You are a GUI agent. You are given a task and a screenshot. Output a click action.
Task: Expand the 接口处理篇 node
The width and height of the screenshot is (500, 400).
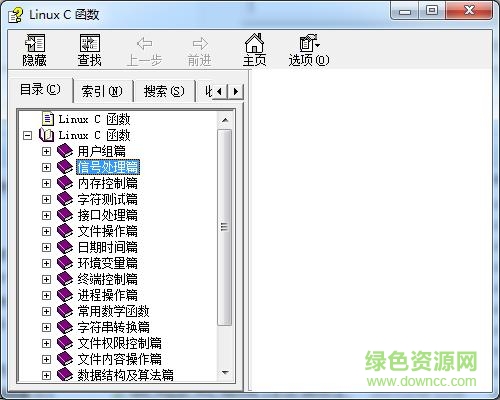tap(46, 215)
